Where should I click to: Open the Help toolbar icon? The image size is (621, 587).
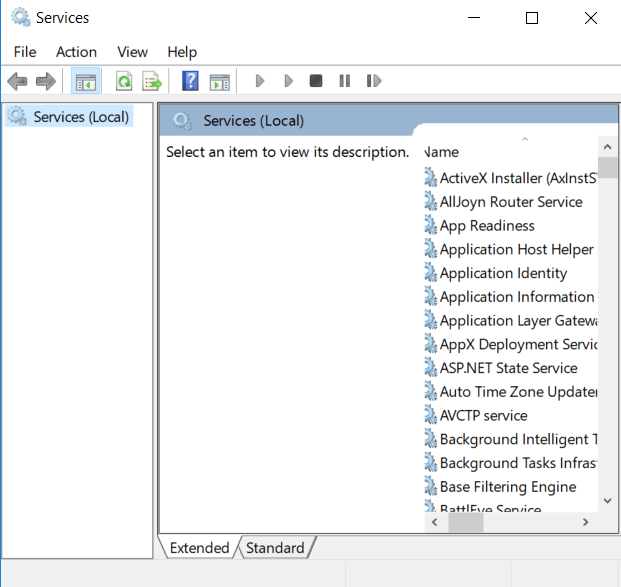click(190, 81)
